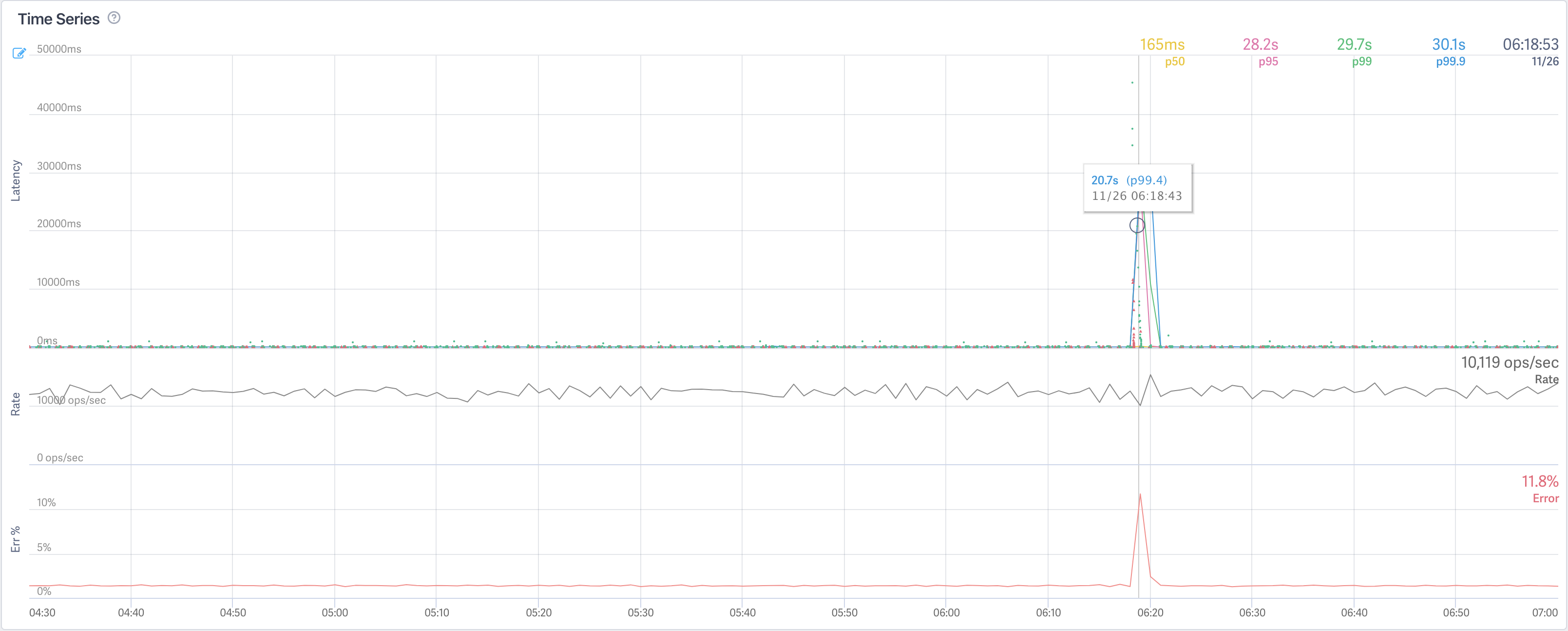Click the error-rate spike peak near 06:19

coord(1140,494)
